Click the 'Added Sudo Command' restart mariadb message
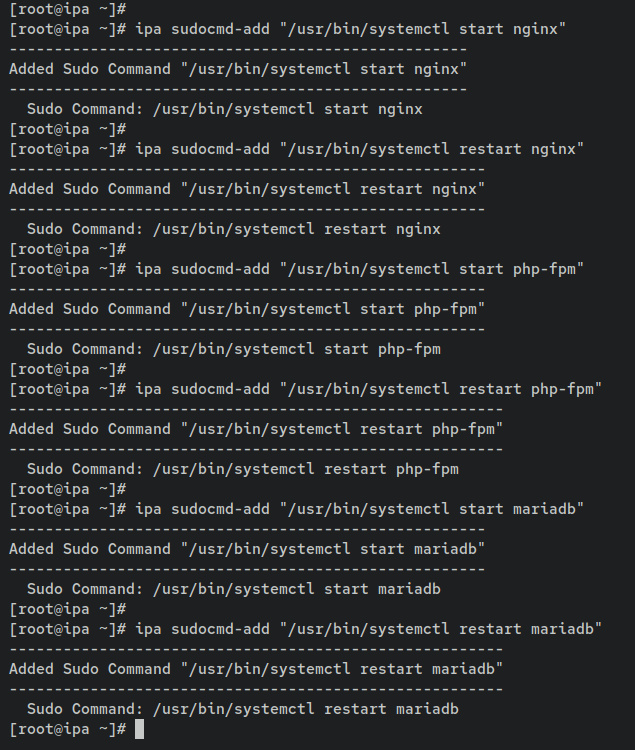 256,669
